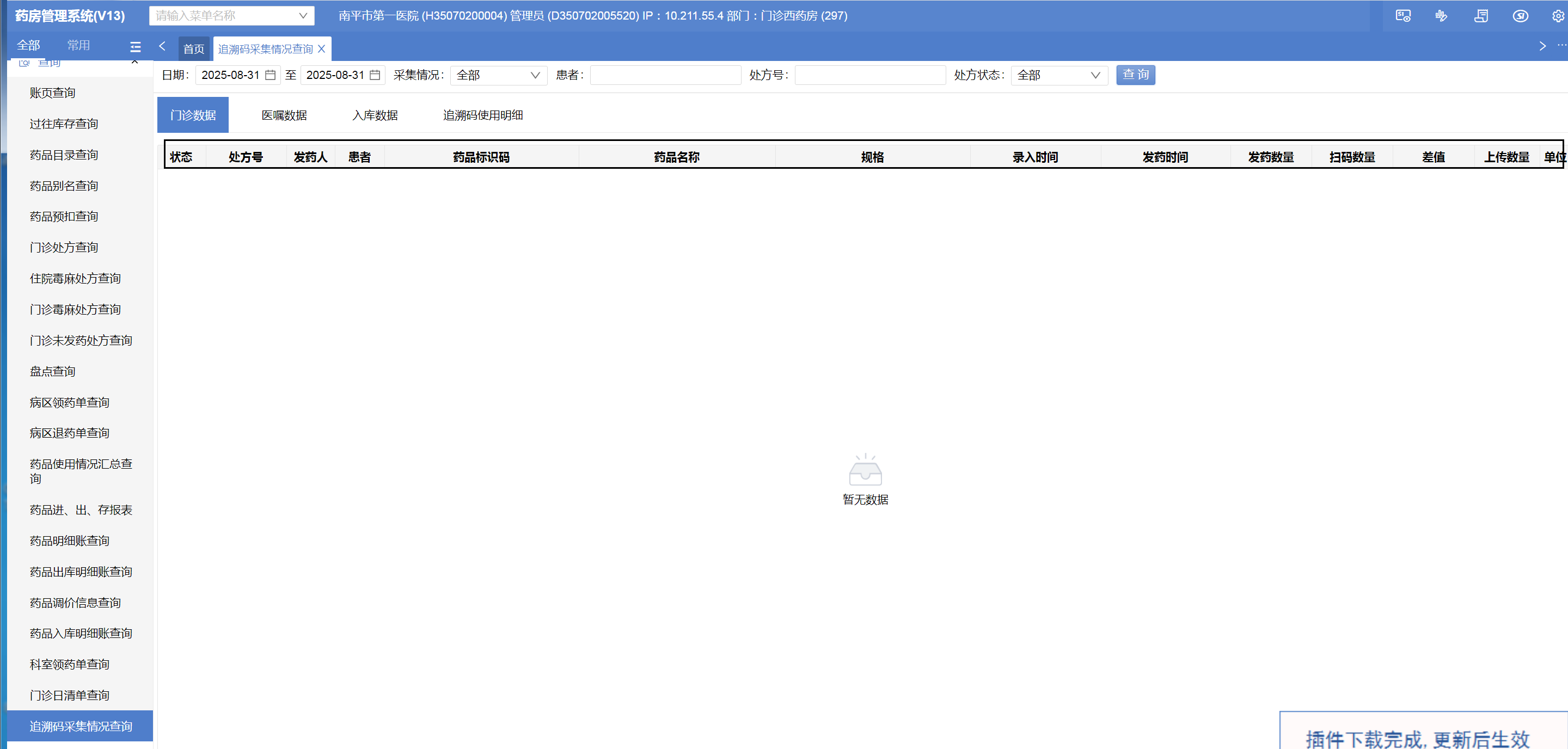This screenshot has height=749, width=1568.
Task: Open 门诊处方查询 in the sidebar
Action: [x=64, y=247]
